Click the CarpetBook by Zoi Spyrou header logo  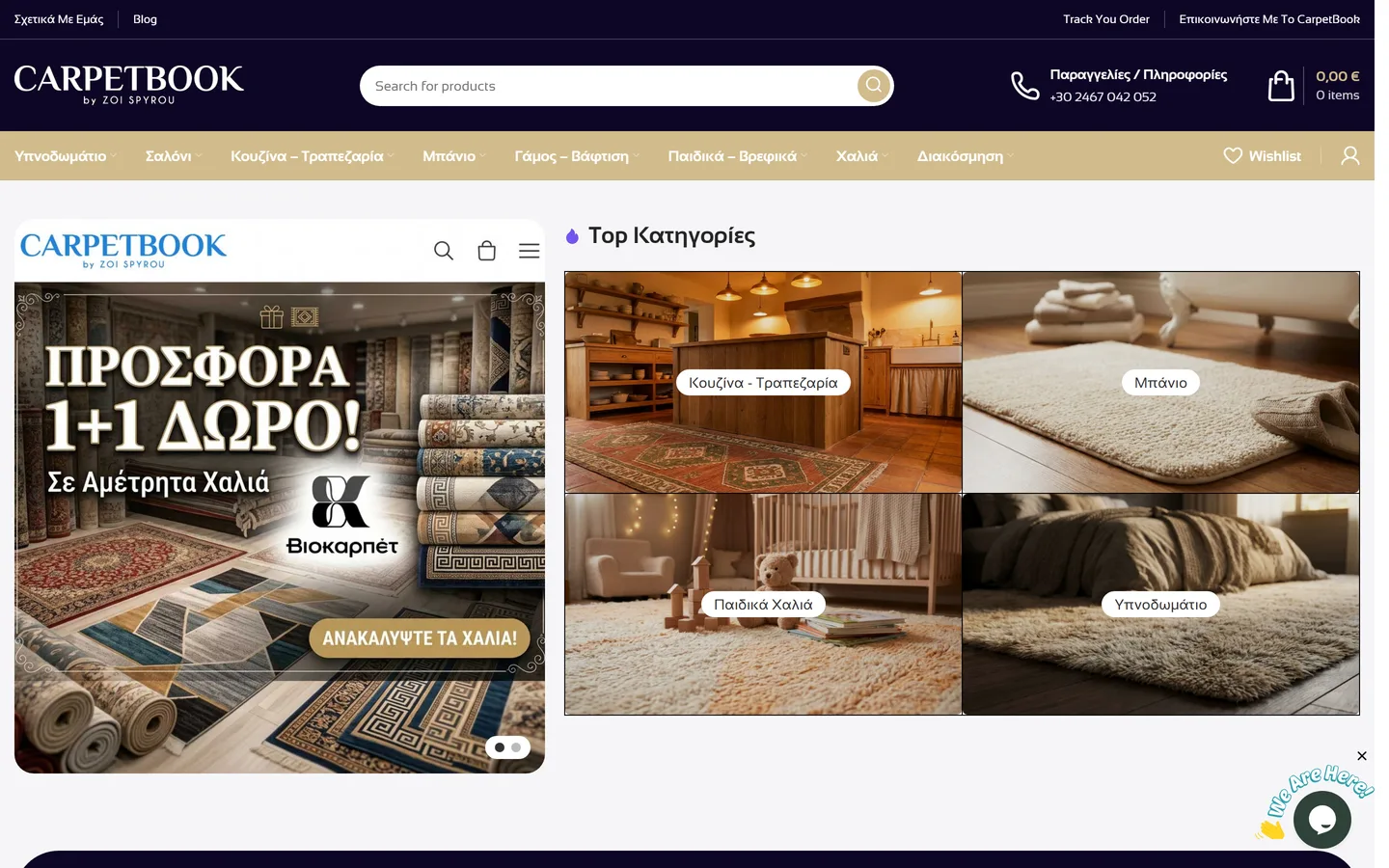[129, 84]
